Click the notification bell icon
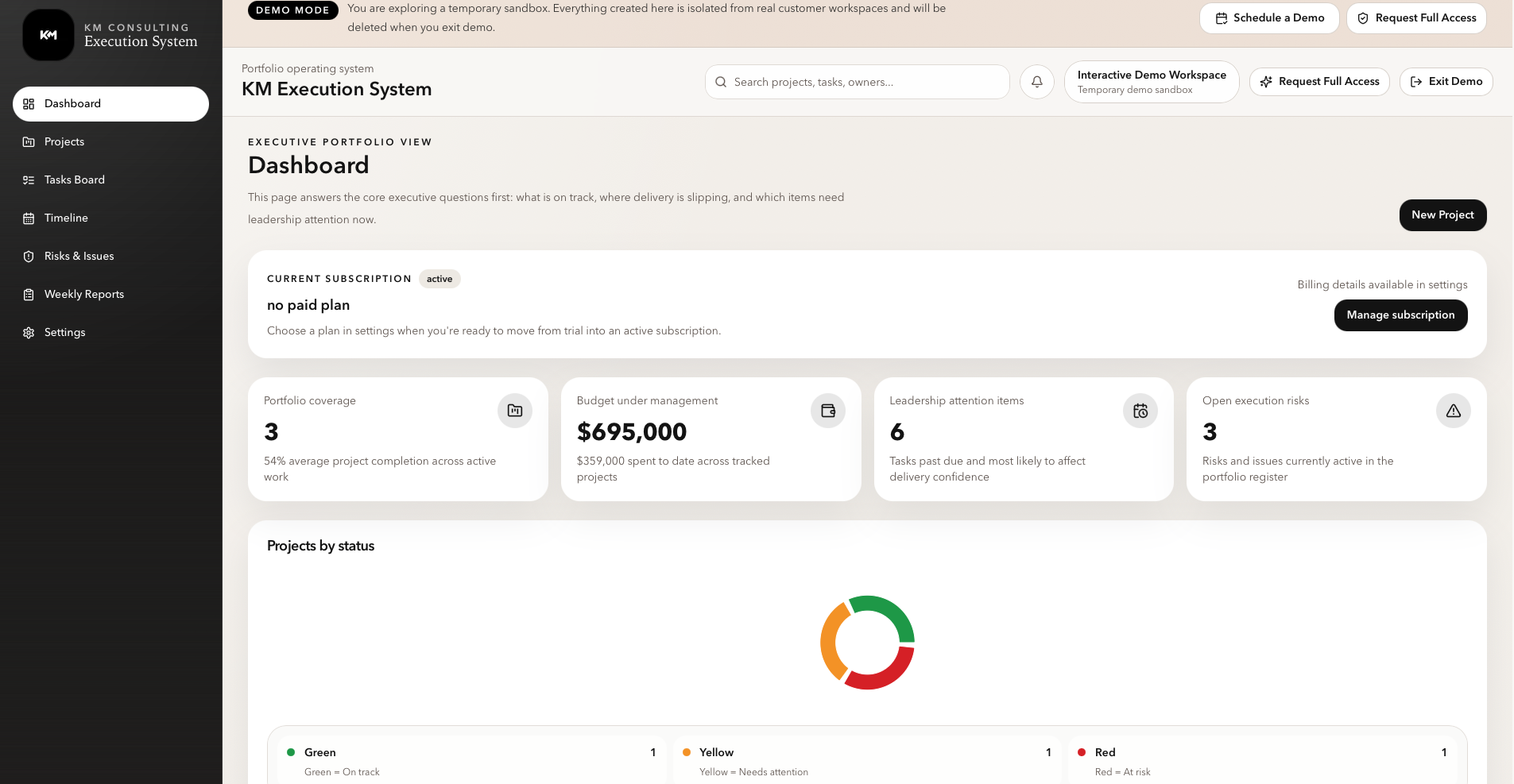Viewport: 1514px width, 784px height. pos(1037,82)
